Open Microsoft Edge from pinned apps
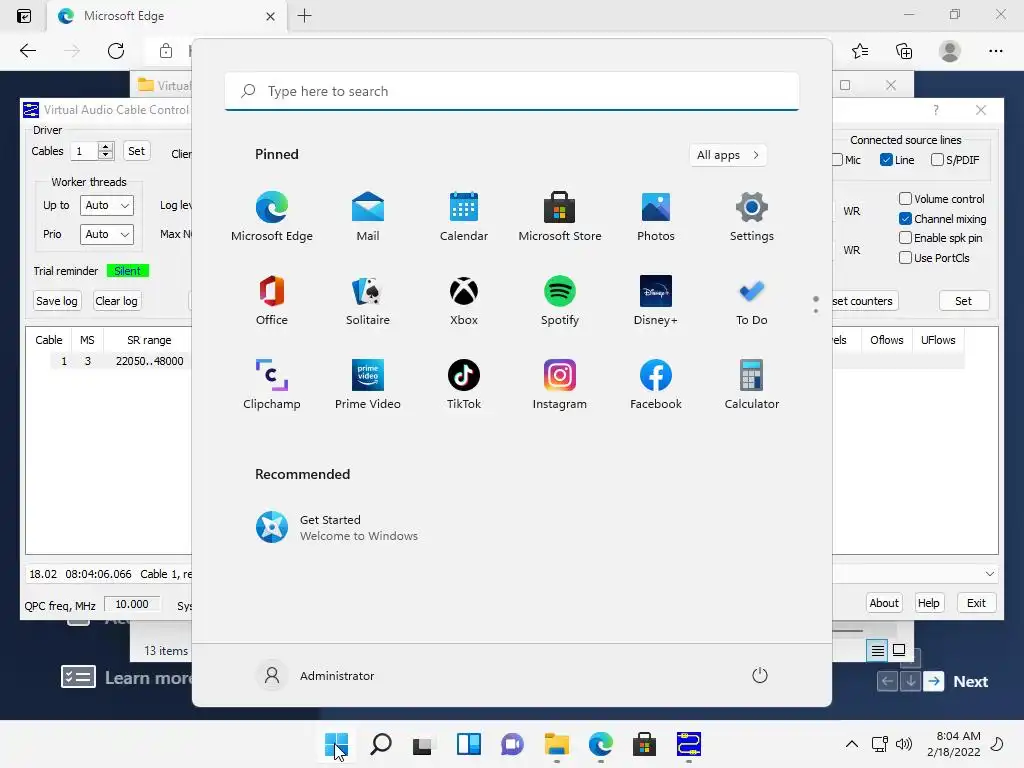 point(272,216)
